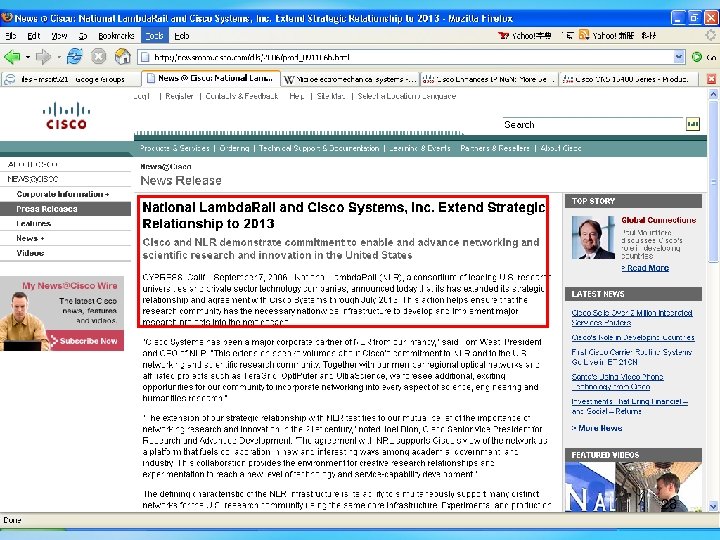Expand the News + sidebar item
720x540 pixels.
30,238
